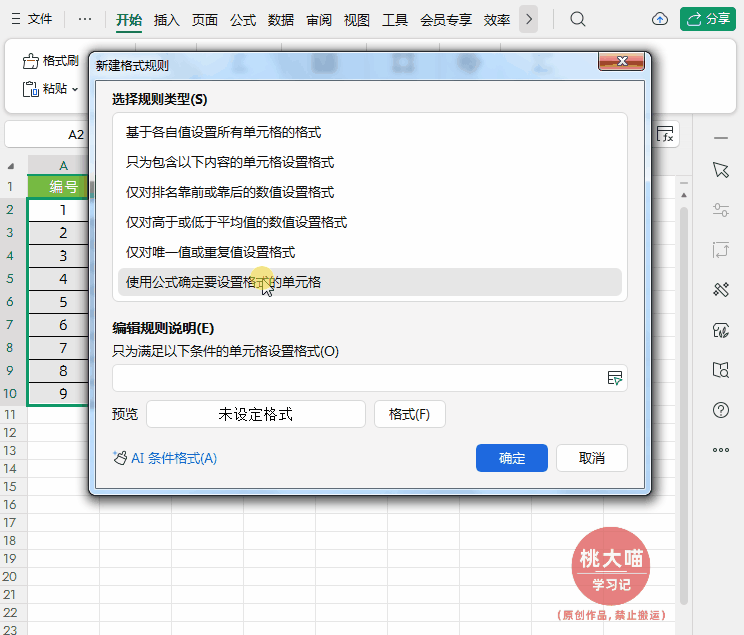Open the 格式(F) button
The width and height of the screenshot is (744, 635).
click(409, 414)
